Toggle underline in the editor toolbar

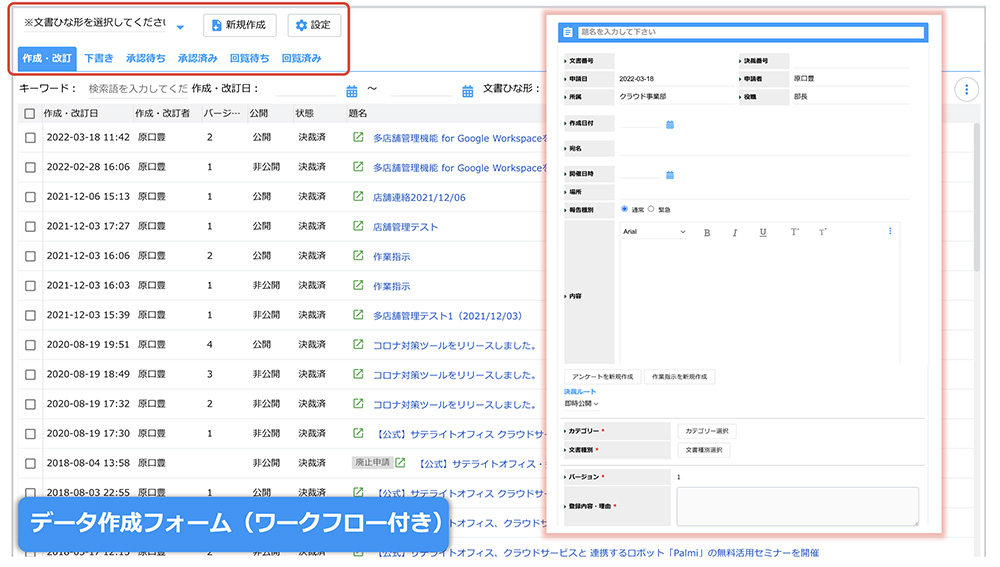(763, 233)
